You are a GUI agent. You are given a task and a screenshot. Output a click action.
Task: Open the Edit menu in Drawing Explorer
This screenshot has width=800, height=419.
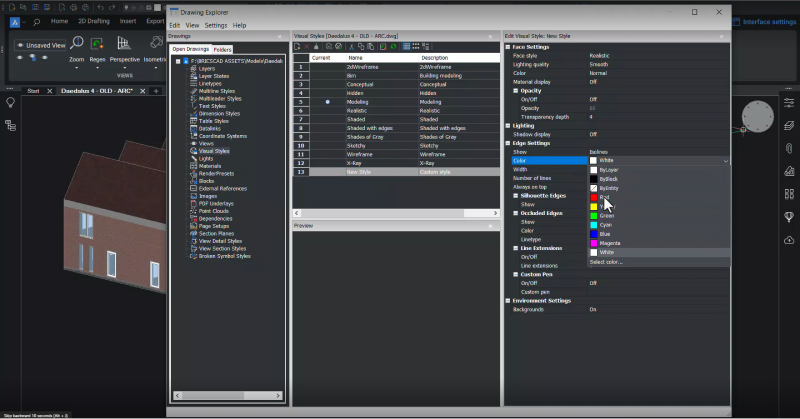point(174,26)
